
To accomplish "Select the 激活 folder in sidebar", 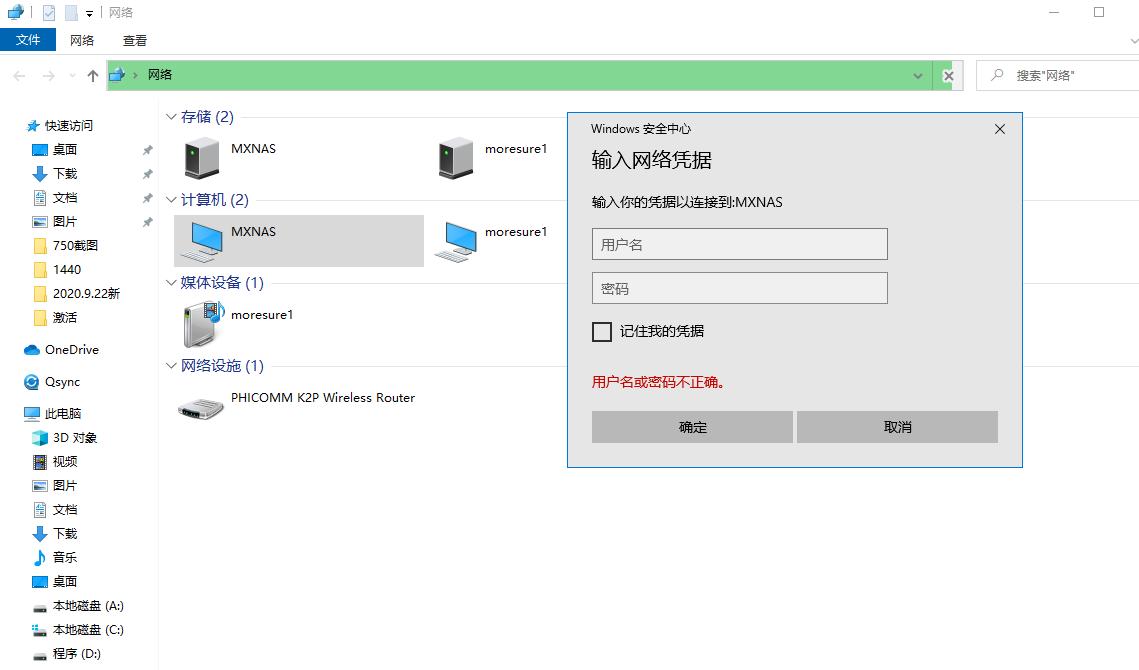I will 65,318.
